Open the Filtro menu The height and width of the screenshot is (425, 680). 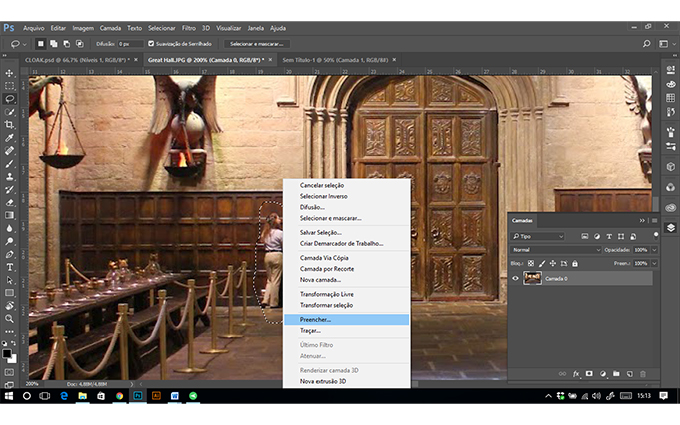189,28
